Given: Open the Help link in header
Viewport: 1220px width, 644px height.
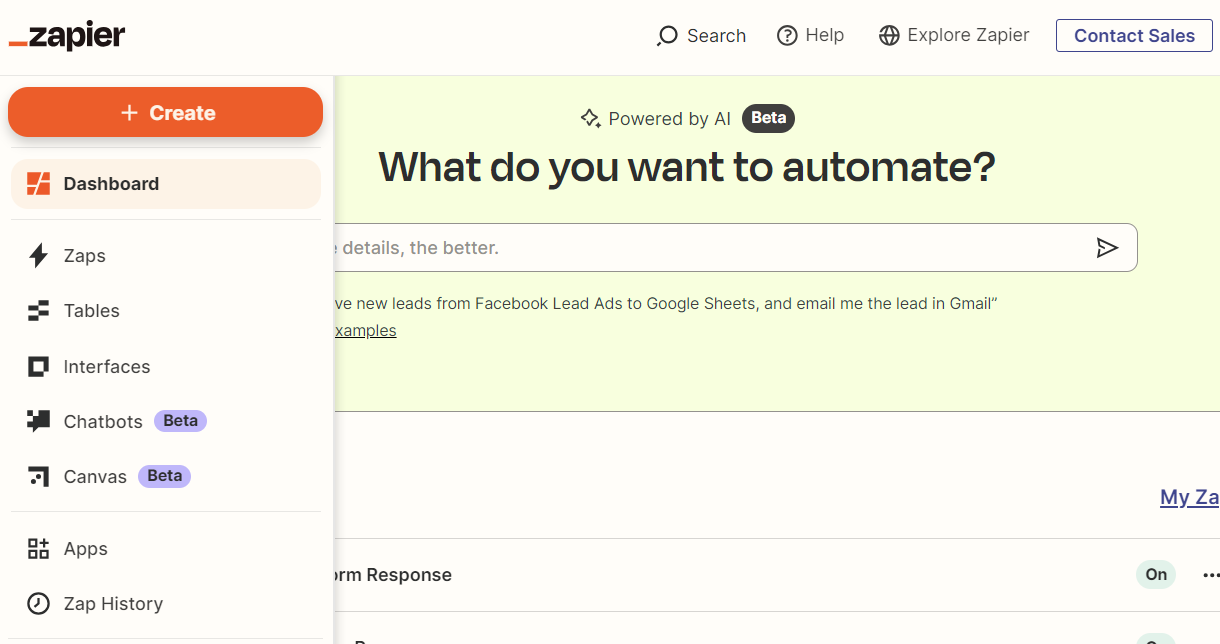Looking at the screenshot, I should pos(811,36).
